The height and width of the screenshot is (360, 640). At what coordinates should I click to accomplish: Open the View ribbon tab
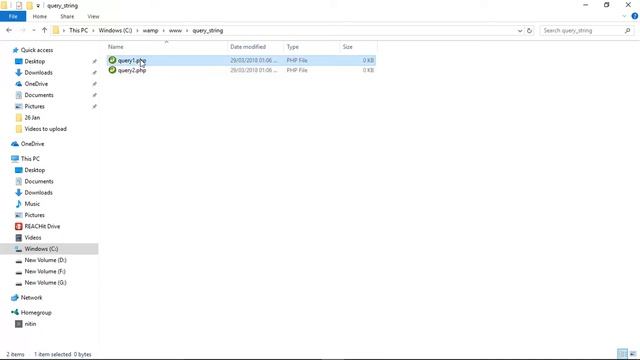click(93, 16)
